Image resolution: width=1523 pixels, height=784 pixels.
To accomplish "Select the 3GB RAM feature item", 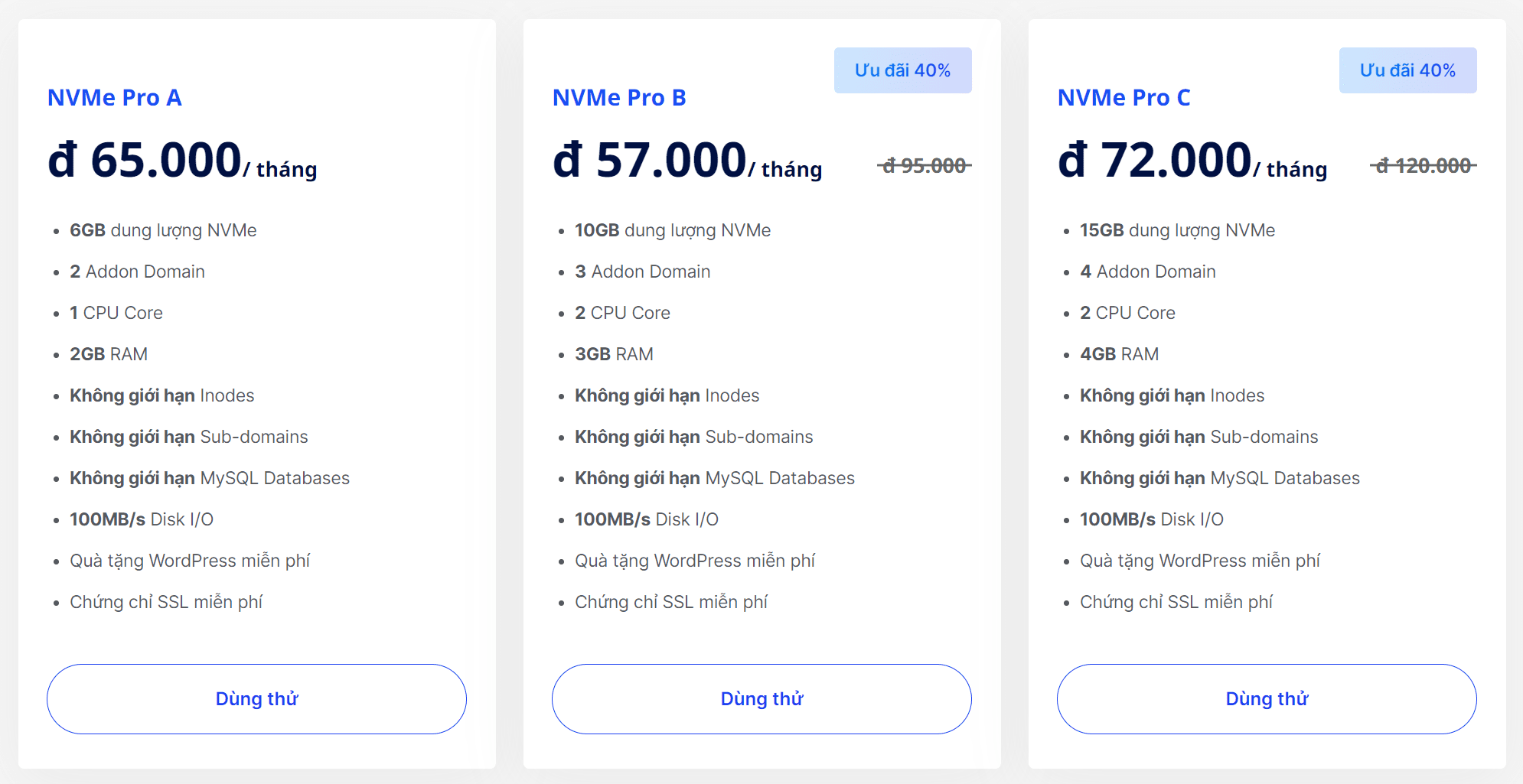I will tap(614, 354).
